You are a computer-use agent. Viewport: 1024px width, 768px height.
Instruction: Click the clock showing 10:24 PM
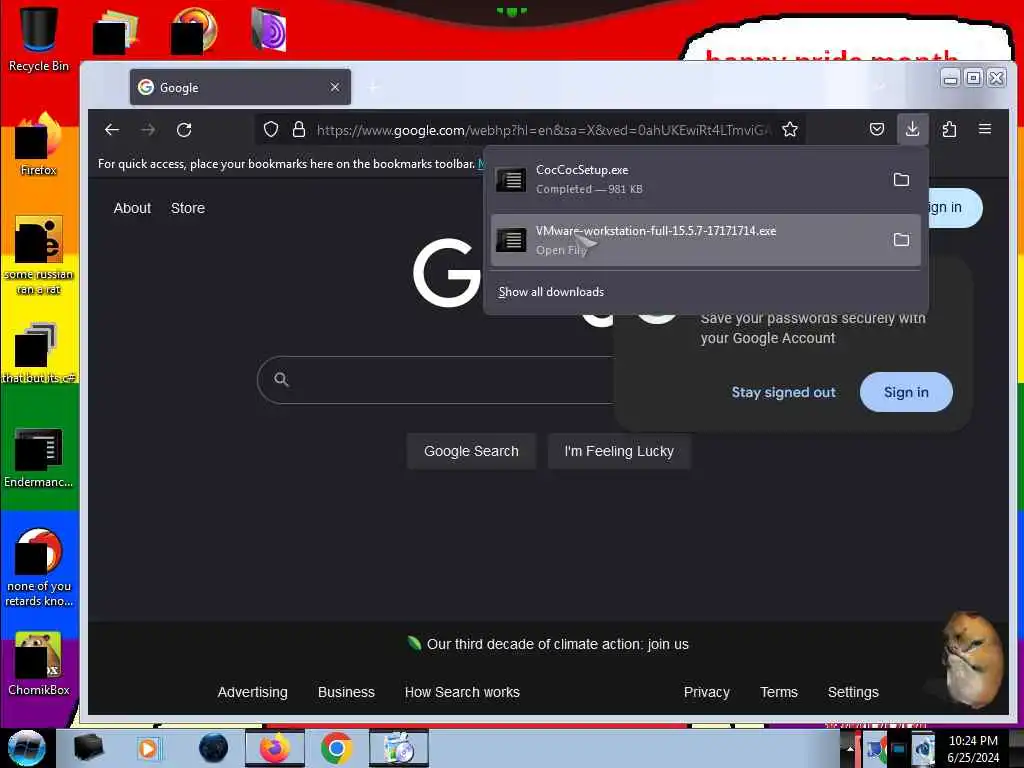coord(973,749)
